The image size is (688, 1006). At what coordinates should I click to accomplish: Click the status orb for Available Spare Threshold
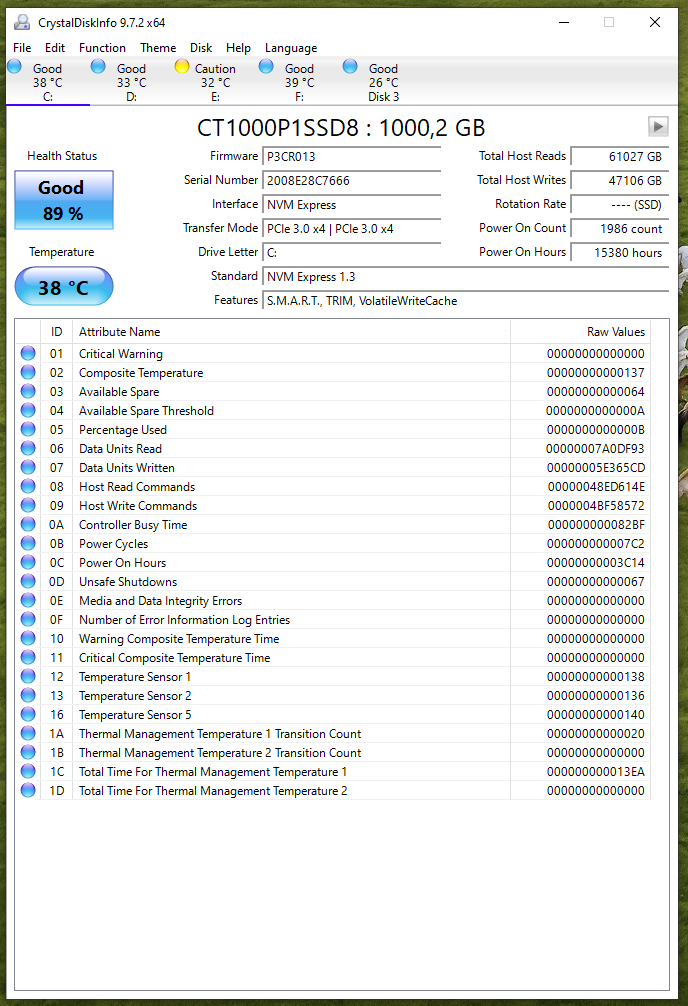pyautogui.click(x=28, y=411)
